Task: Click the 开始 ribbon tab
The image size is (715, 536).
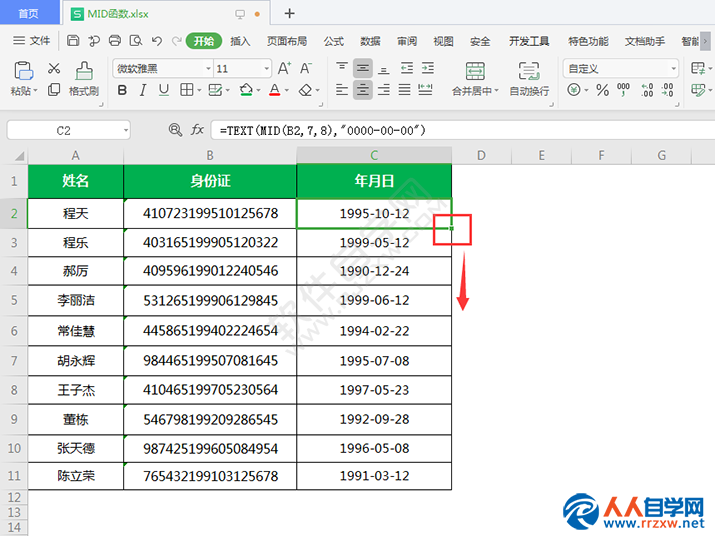Action: pyautogui.click(x=204, y=41)
